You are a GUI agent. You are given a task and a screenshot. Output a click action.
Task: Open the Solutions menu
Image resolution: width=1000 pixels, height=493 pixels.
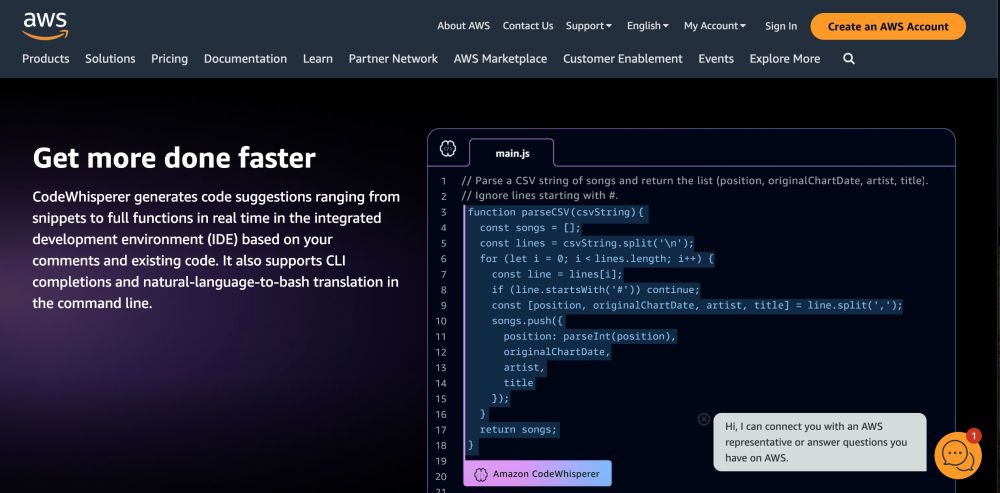[x=110, y=59]
